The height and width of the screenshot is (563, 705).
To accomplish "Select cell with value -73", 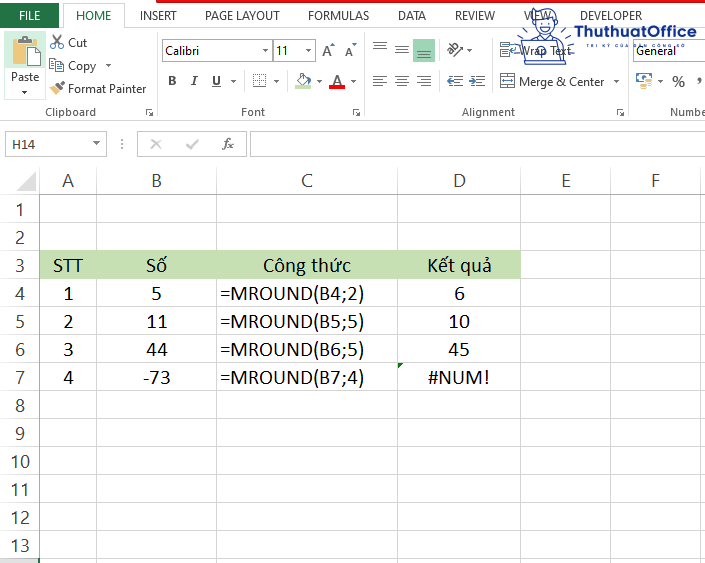I will pyautogui.click(x=156, y=377).
